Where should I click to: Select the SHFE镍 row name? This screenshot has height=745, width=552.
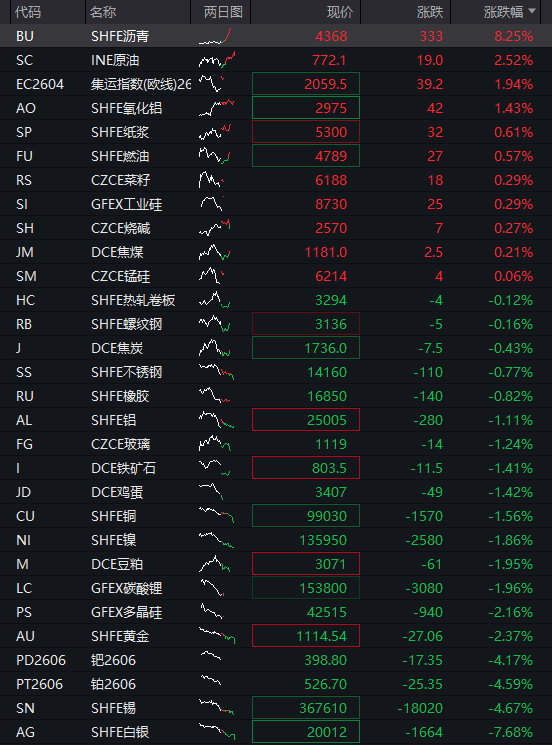(114, 540)
